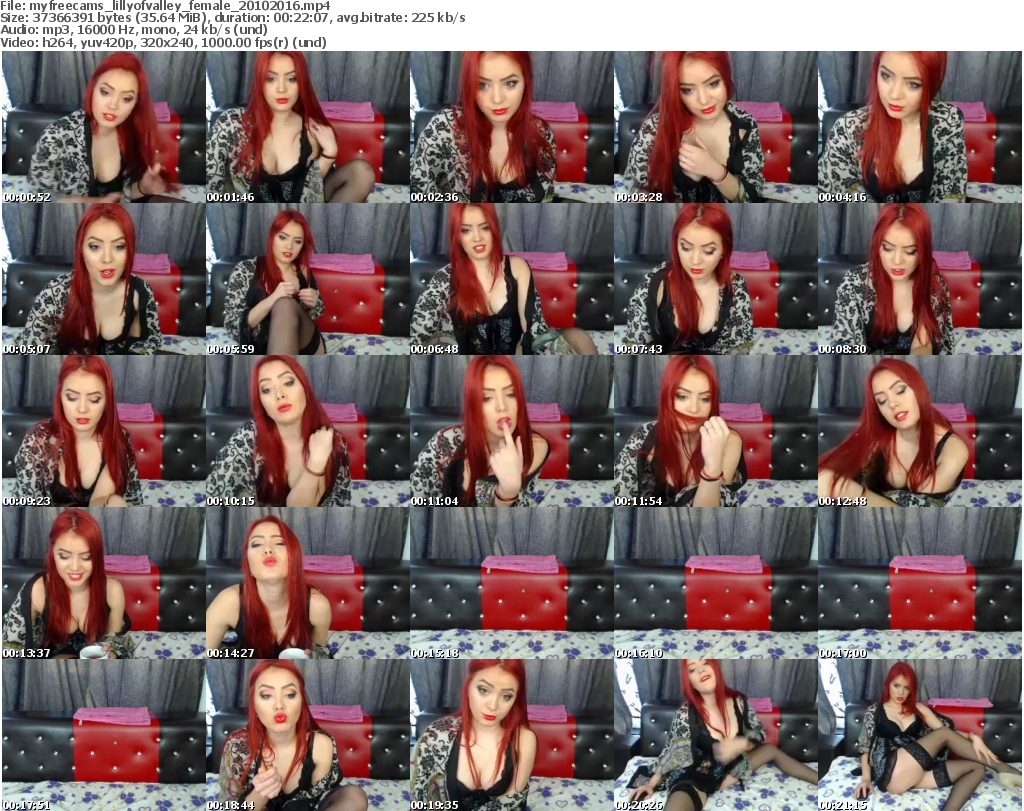Click the empty-room frame at 00:16:10

coord(715,583)
